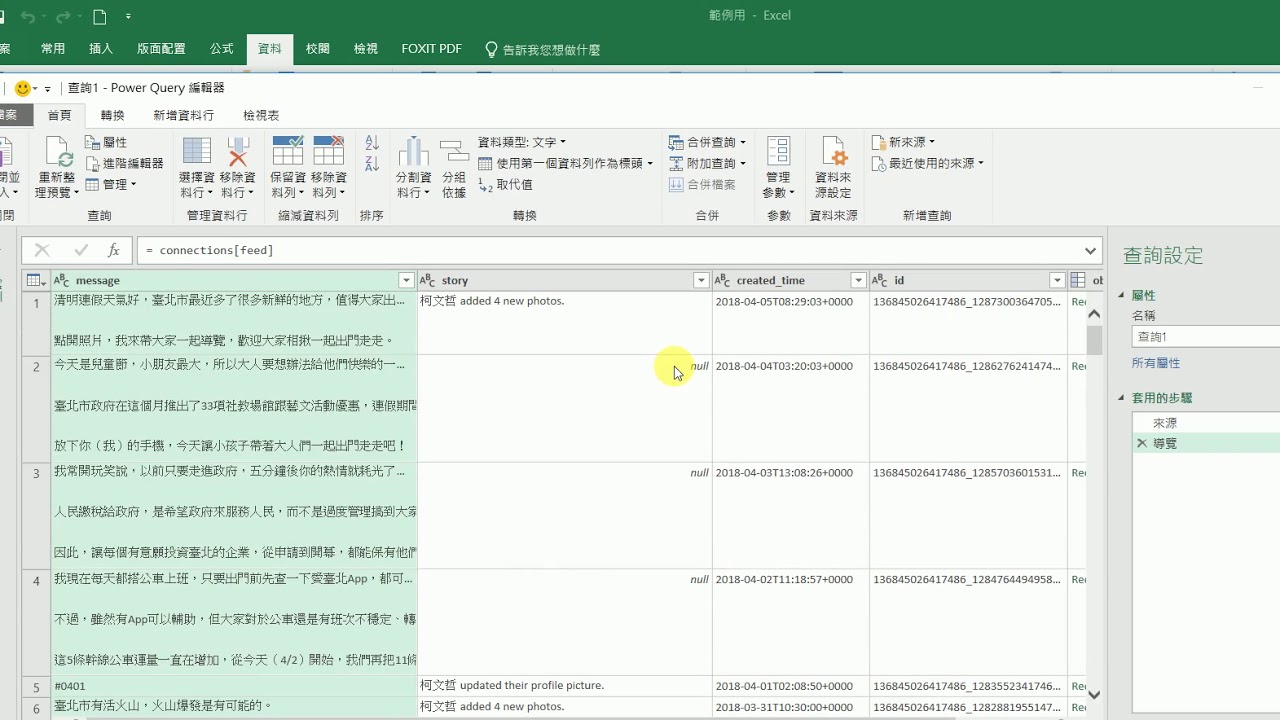
Task: Click 分組依據 group by icon
Action: [454, 152]
